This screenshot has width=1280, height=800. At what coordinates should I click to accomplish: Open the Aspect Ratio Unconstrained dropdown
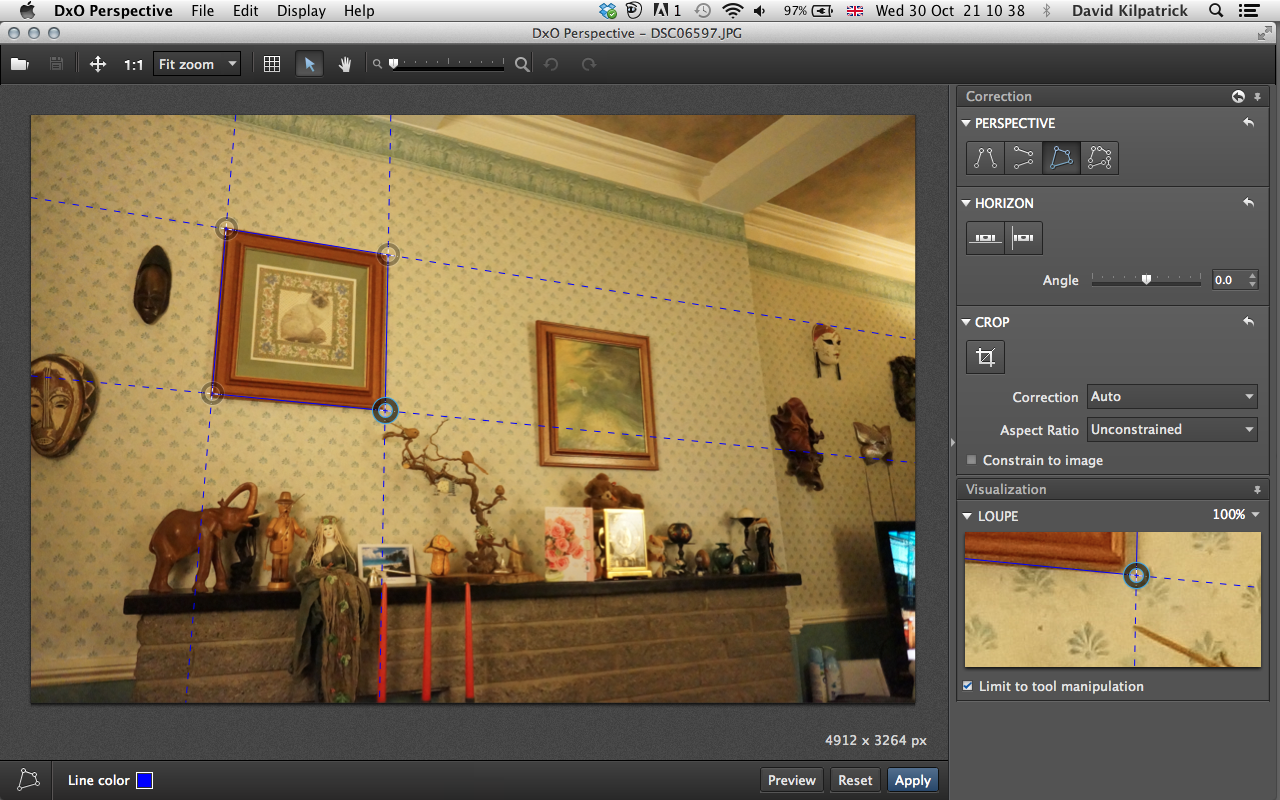tap(1172, 430)
